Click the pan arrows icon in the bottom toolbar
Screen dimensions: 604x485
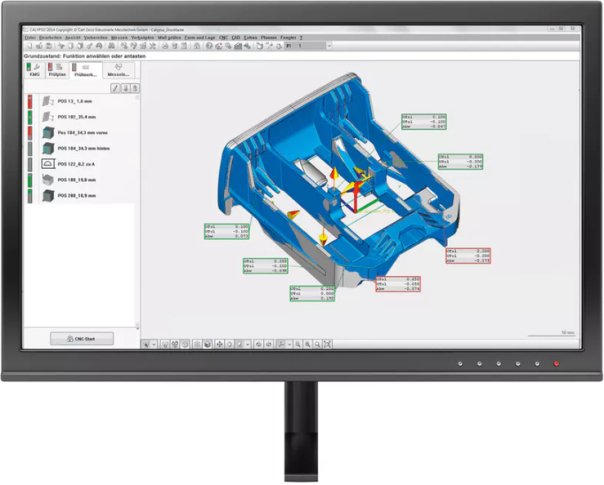click(220, 344)
